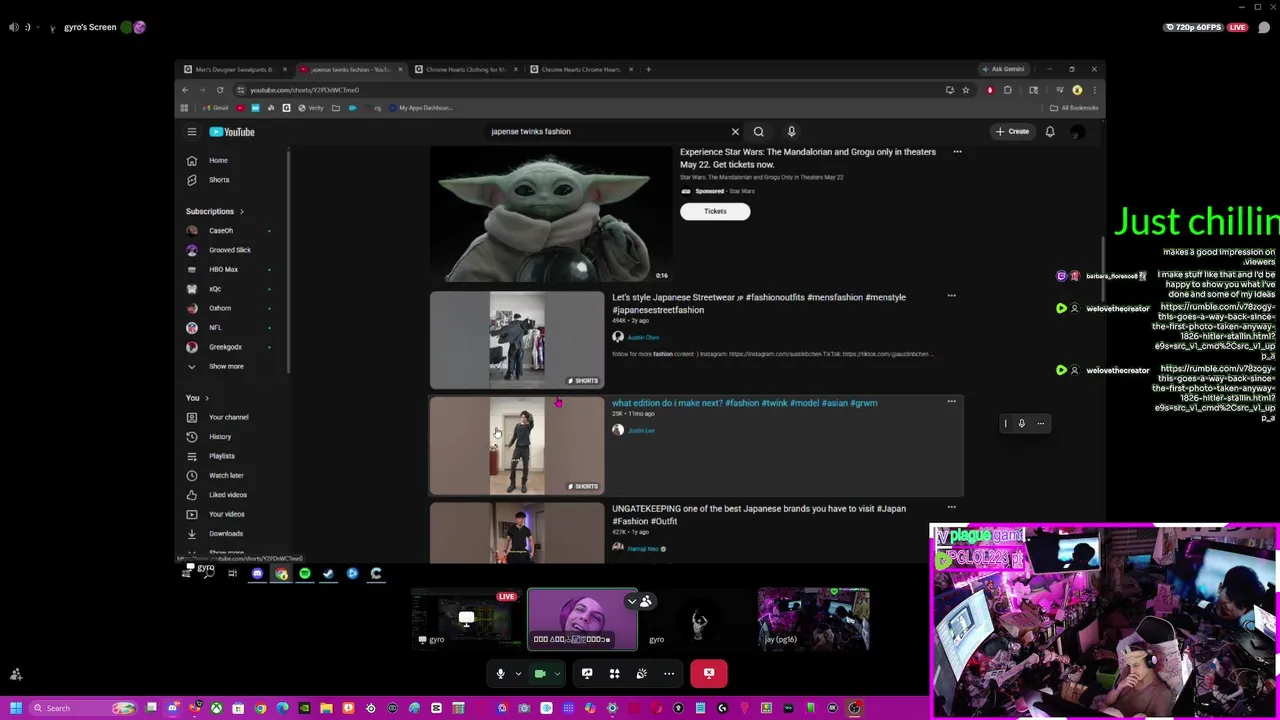1280x720 pixels.
Task: Click the YouTube logo
Action: click(x=232, y=132)
